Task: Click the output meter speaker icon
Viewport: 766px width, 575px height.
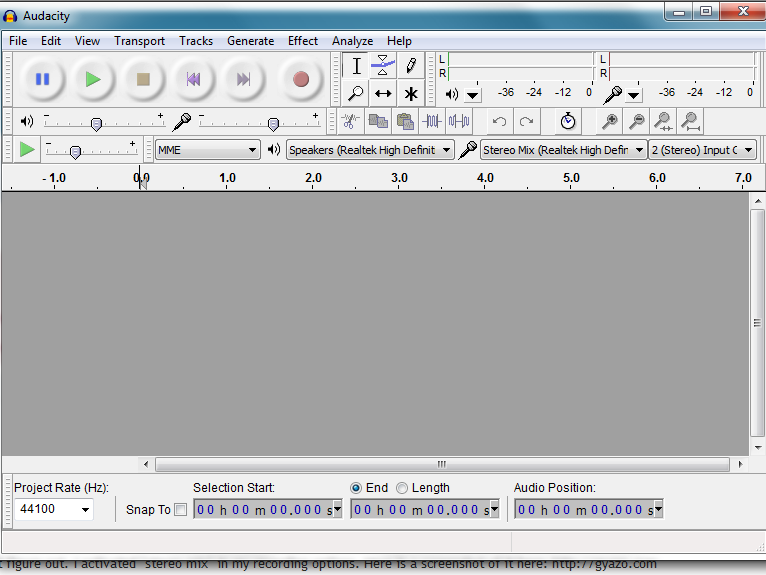Action: (x=452, y=94)
